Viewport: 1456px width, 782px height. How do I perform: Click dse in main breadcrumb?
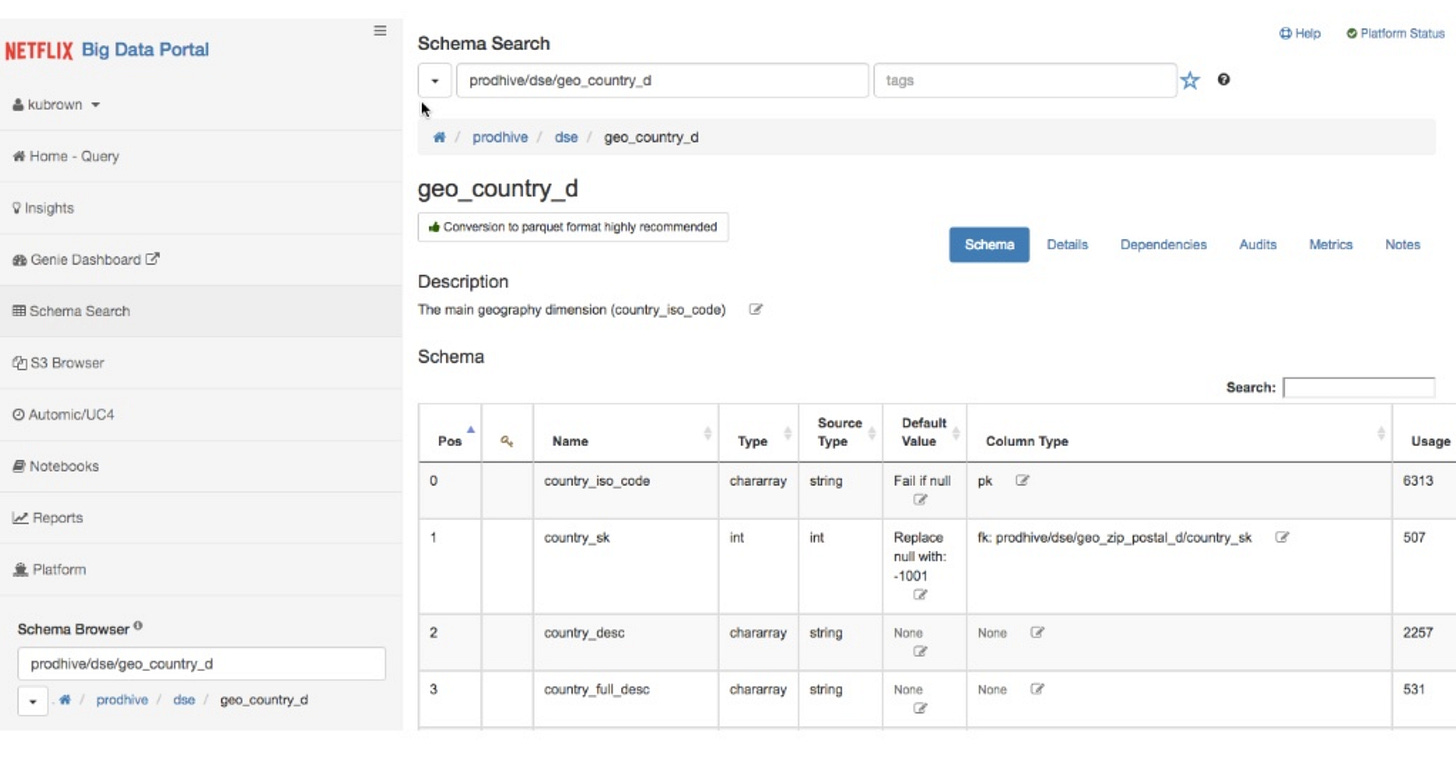[566, 137]
